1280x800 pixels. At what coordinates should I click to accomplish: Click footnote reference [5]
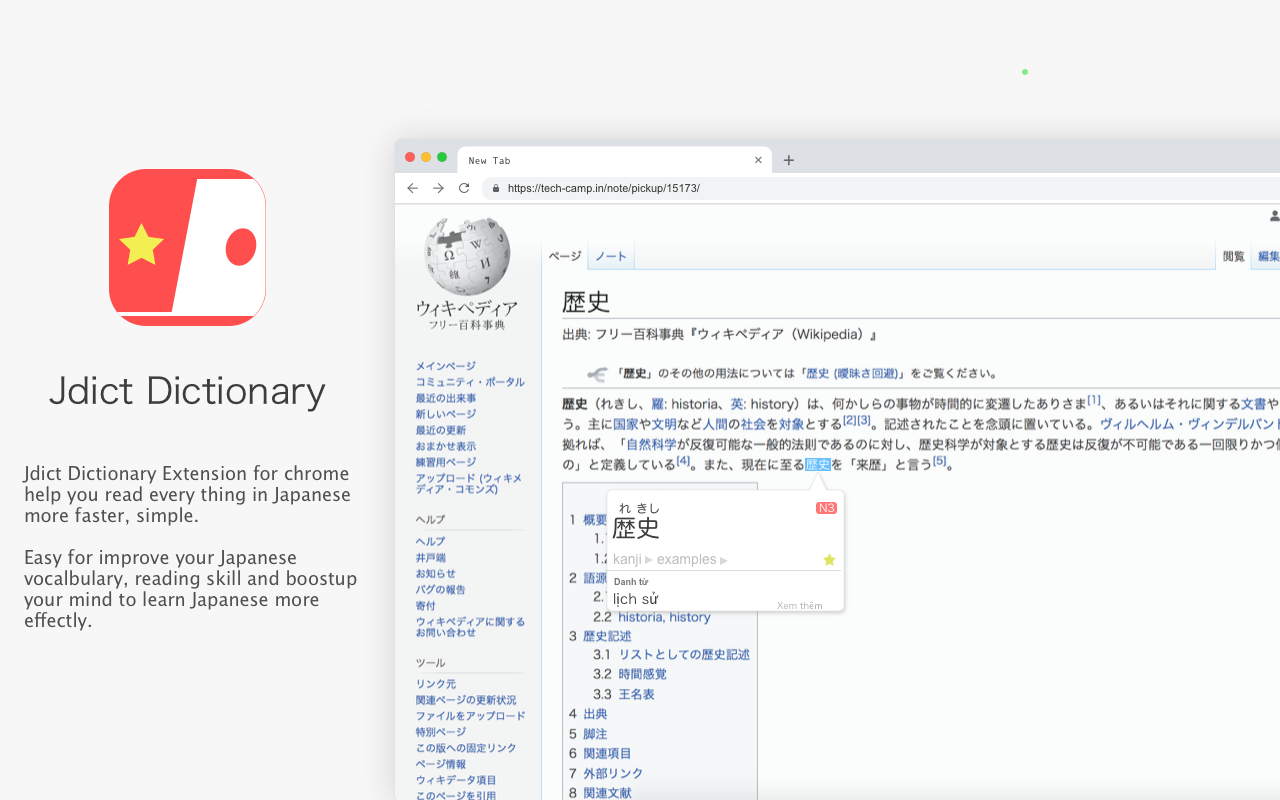click(939, 461)
